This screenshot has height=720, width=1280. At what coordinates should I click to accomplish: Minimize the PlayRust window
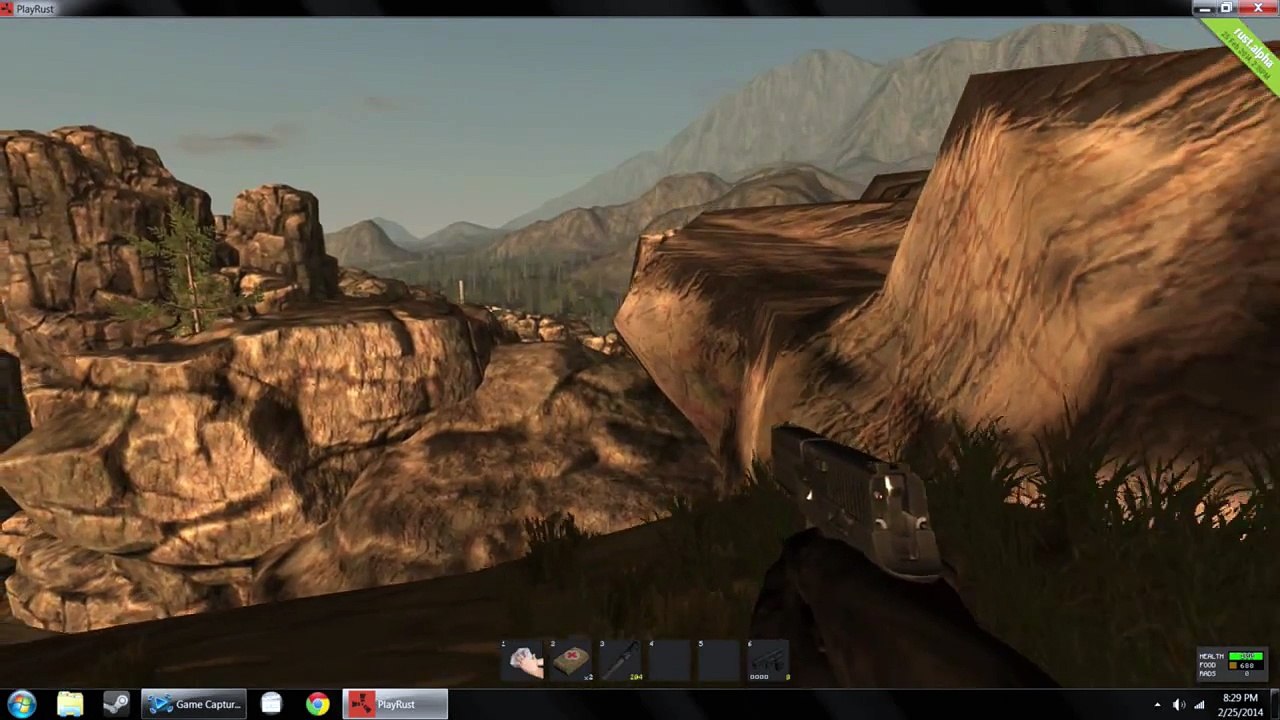[x=1205, y=8]
